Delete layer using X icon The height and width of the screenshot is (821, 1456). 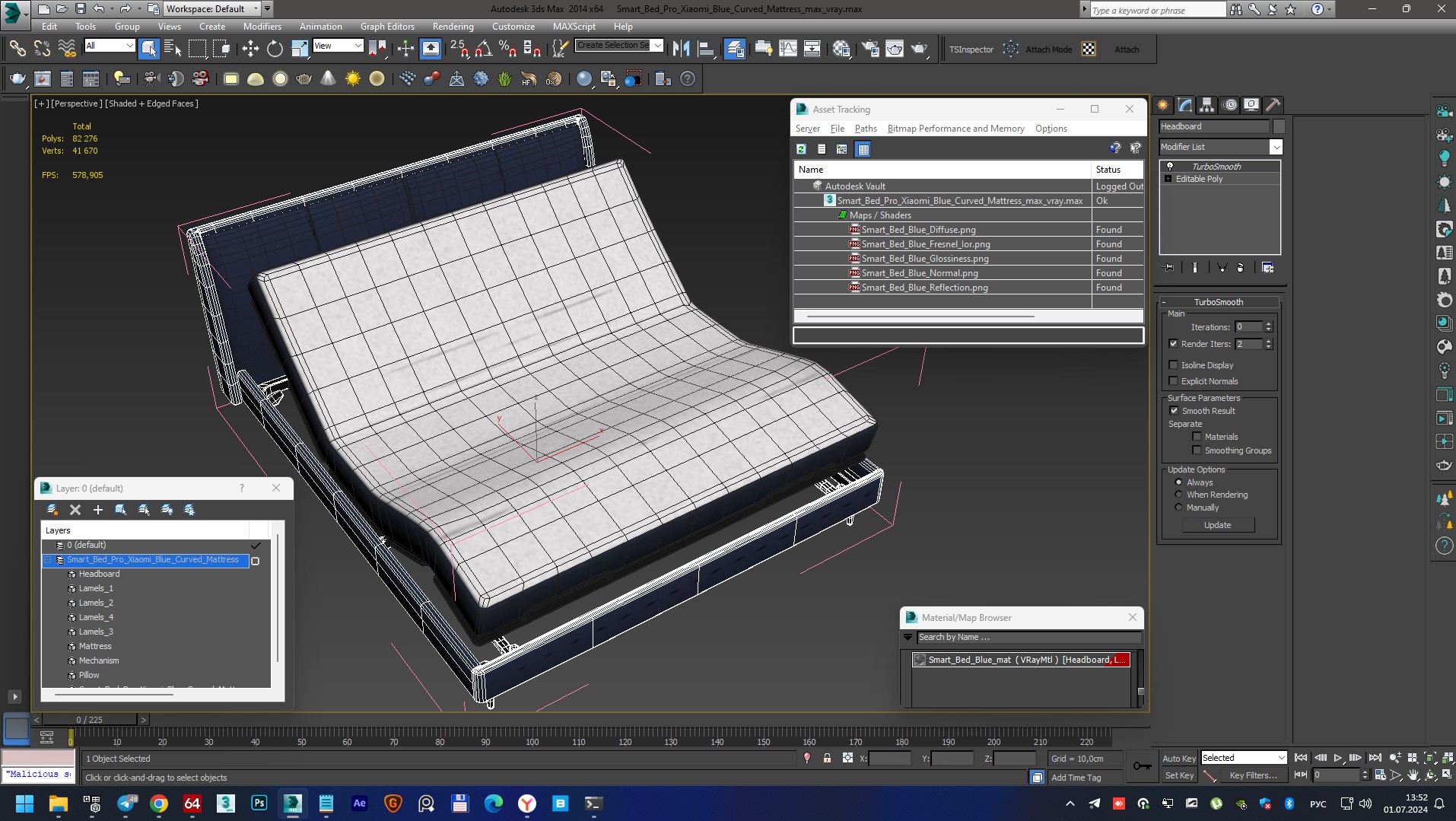pos(75,510)
